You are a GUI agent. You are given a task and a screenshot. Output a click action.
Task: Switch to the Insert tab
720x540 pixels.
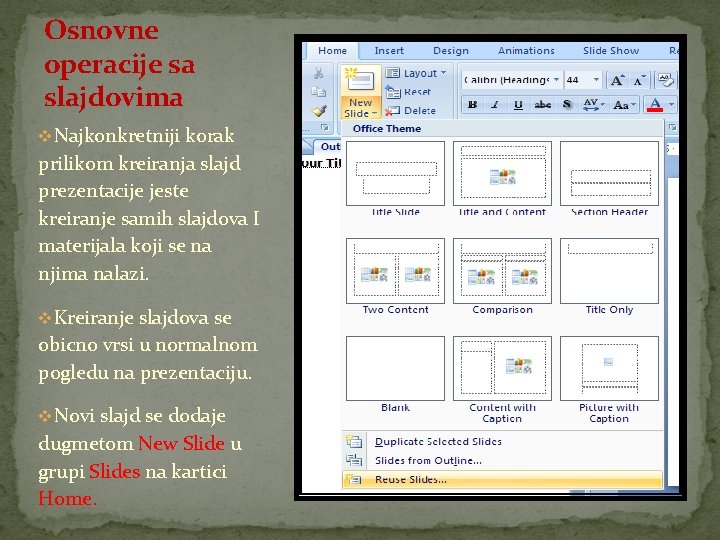click(389, 51)
